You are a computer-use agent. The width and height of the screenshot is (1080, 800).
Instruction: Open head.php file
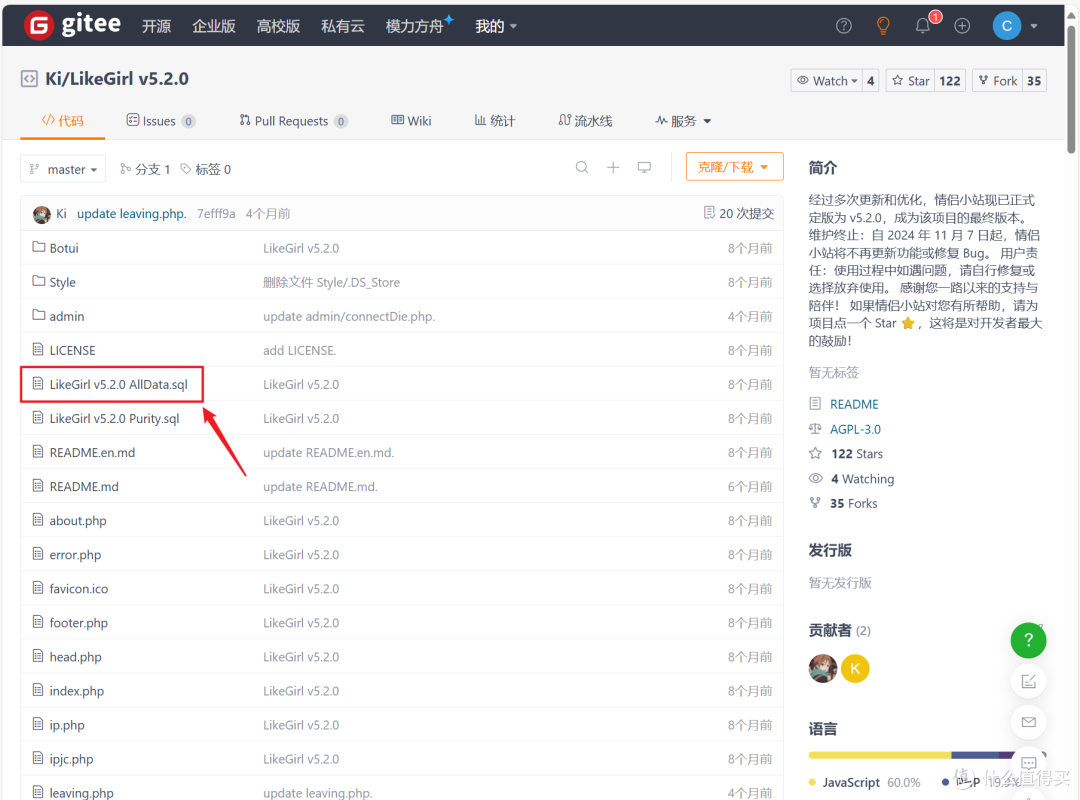(75, 657)
